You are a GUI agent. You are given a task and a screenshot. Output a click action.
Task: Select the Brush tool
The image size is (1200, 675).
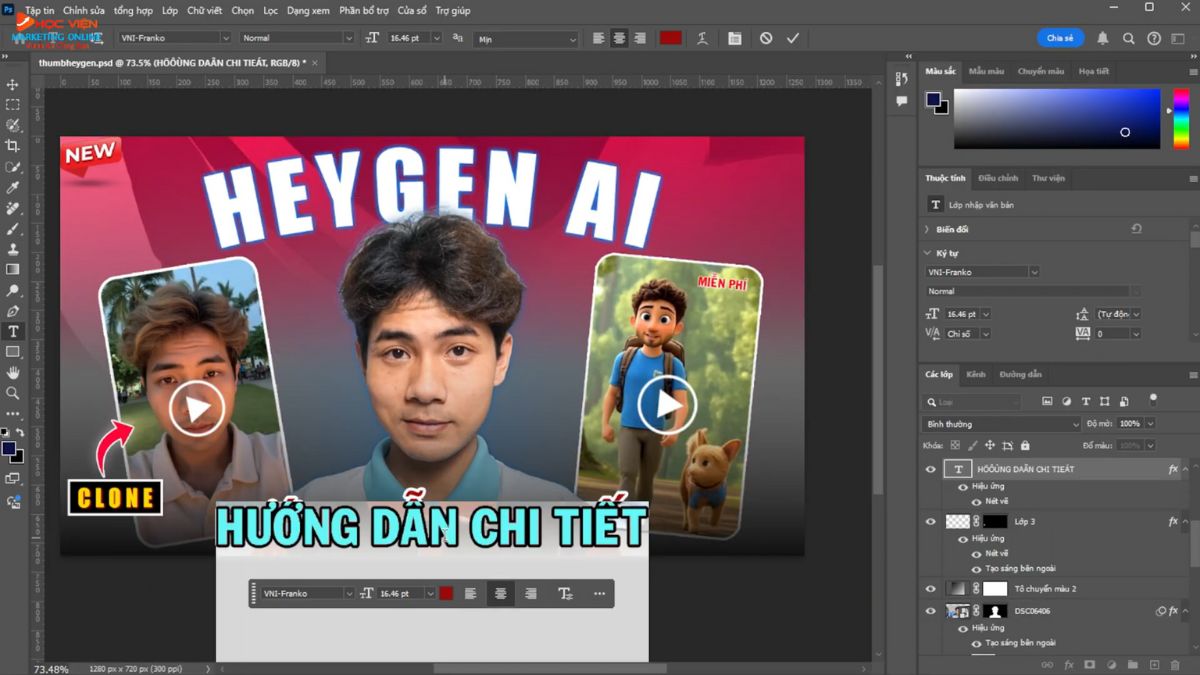13,228
